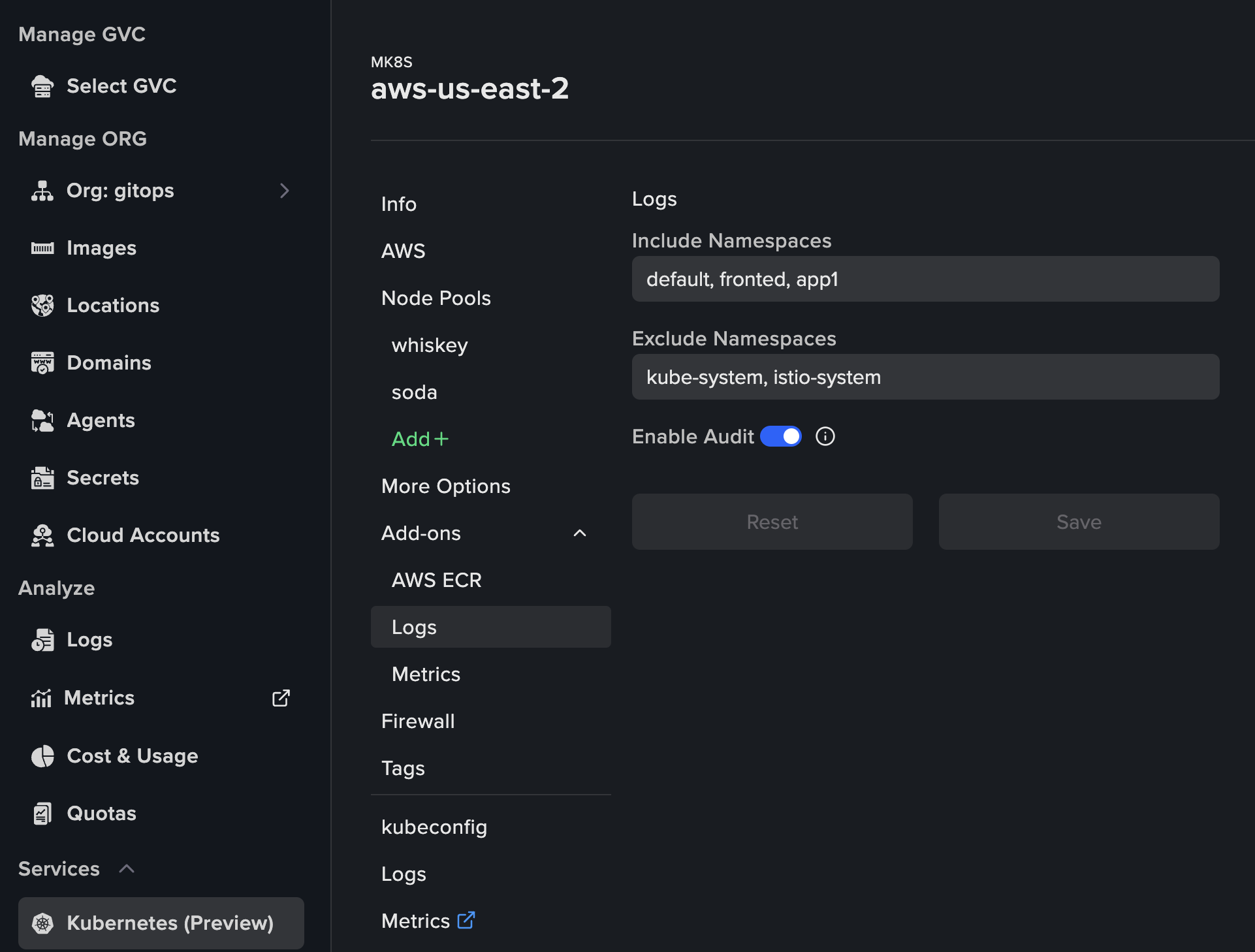Open Images via its sidebar icon
This screenshot has width=1255, height=952.
pyautogui.click(x=42, y=248)
